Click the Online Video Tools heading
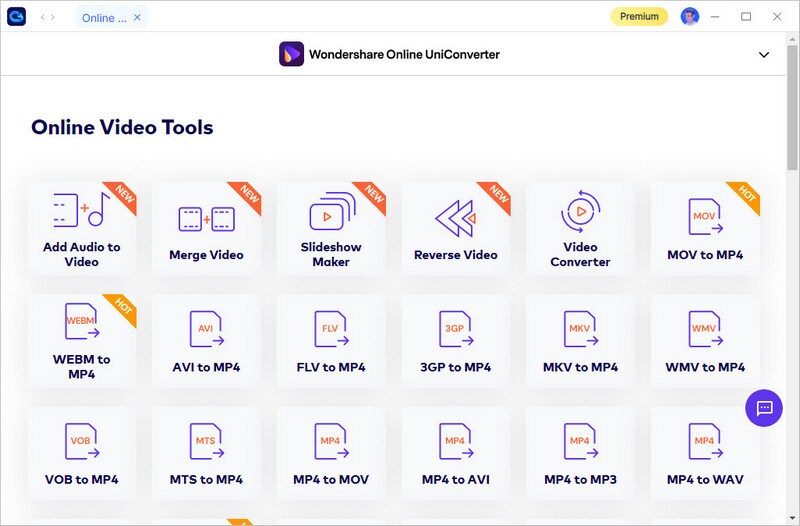The width and height of the screenshot is (800, 526). pos(122,127)
